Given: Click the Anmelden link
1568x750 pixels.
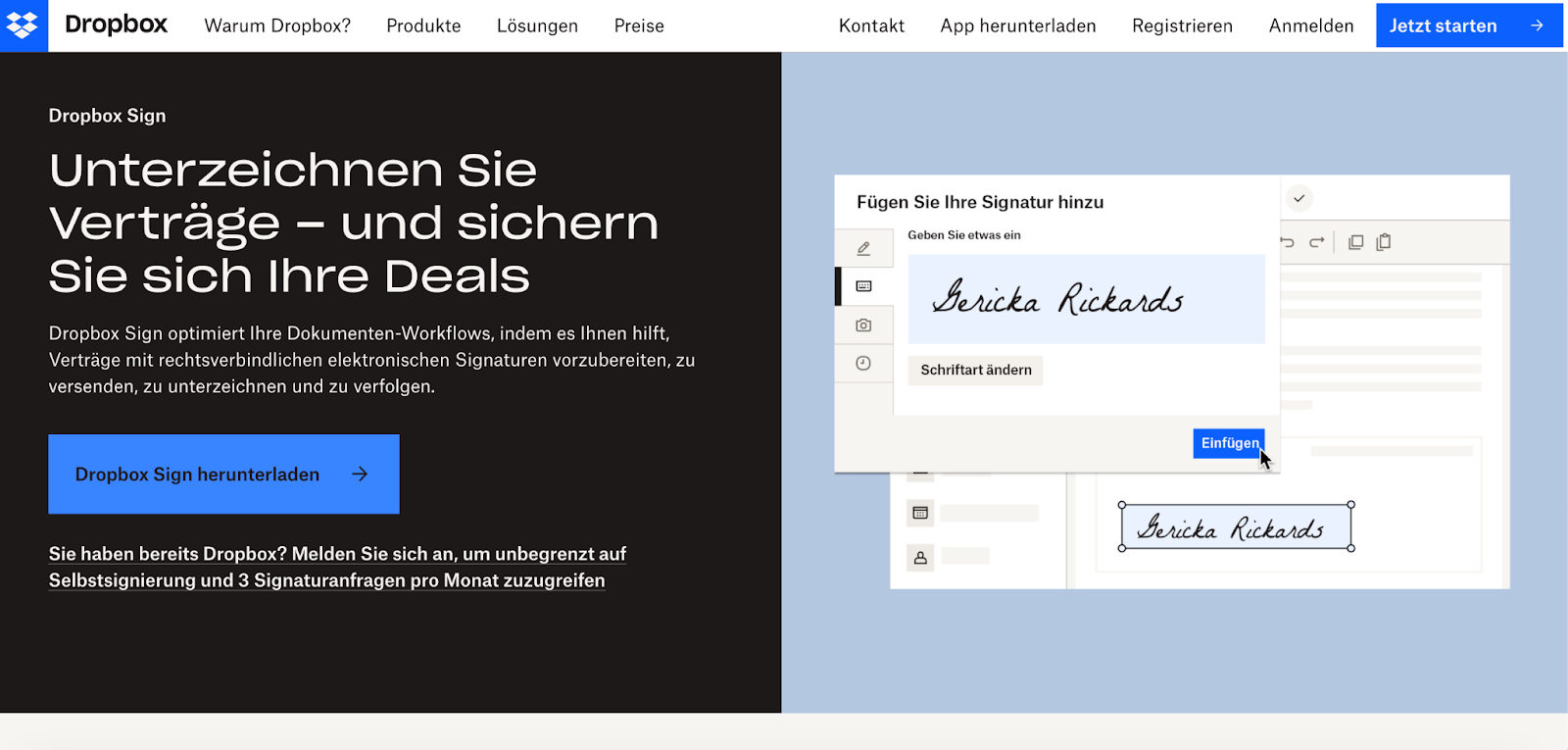Looking at the screenshot, I should tap(1311, 25).
